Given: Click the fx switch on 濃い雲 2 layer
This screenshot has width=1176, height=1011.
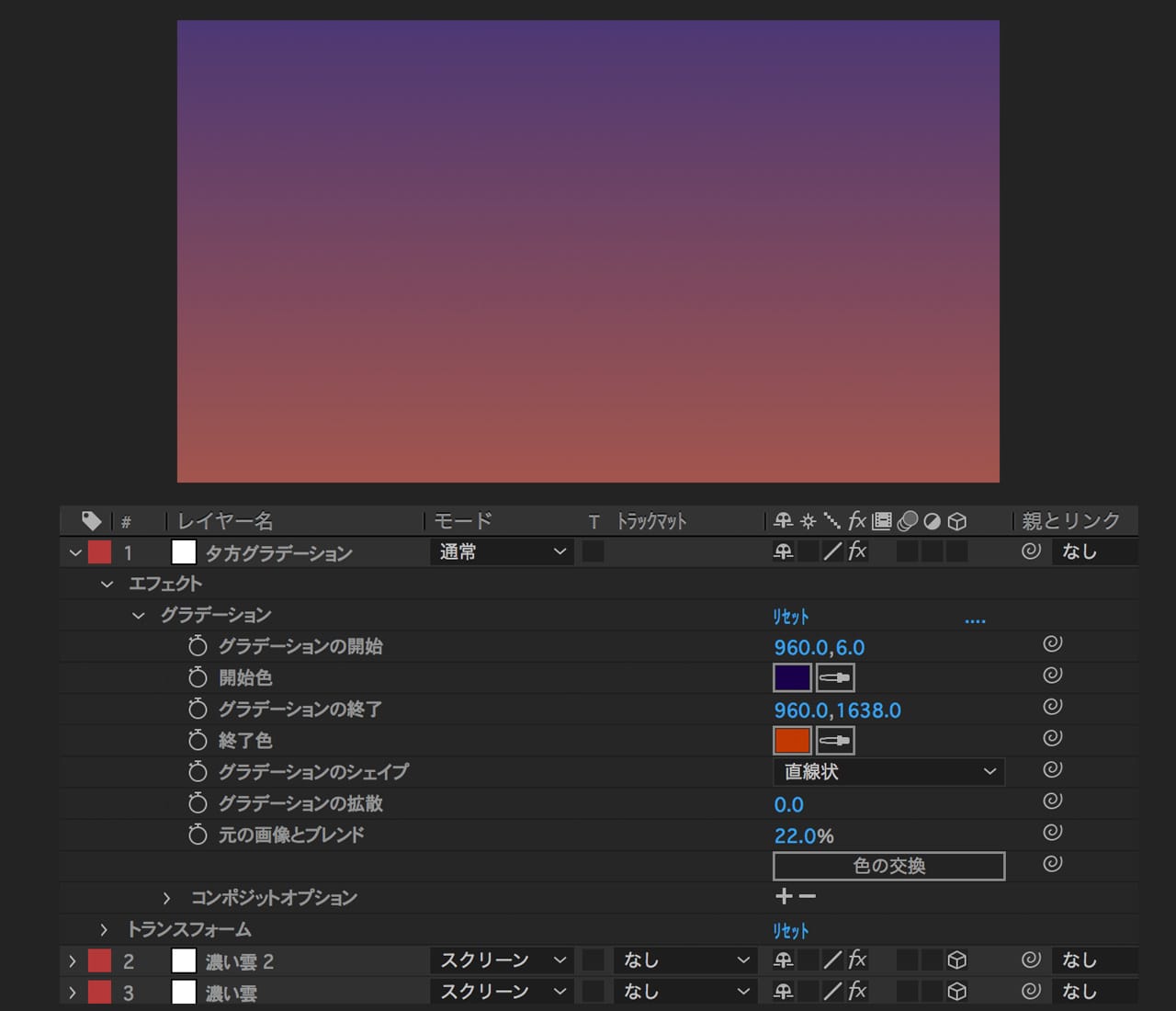Looking at the screenshot, I should (x=857, y=960).
